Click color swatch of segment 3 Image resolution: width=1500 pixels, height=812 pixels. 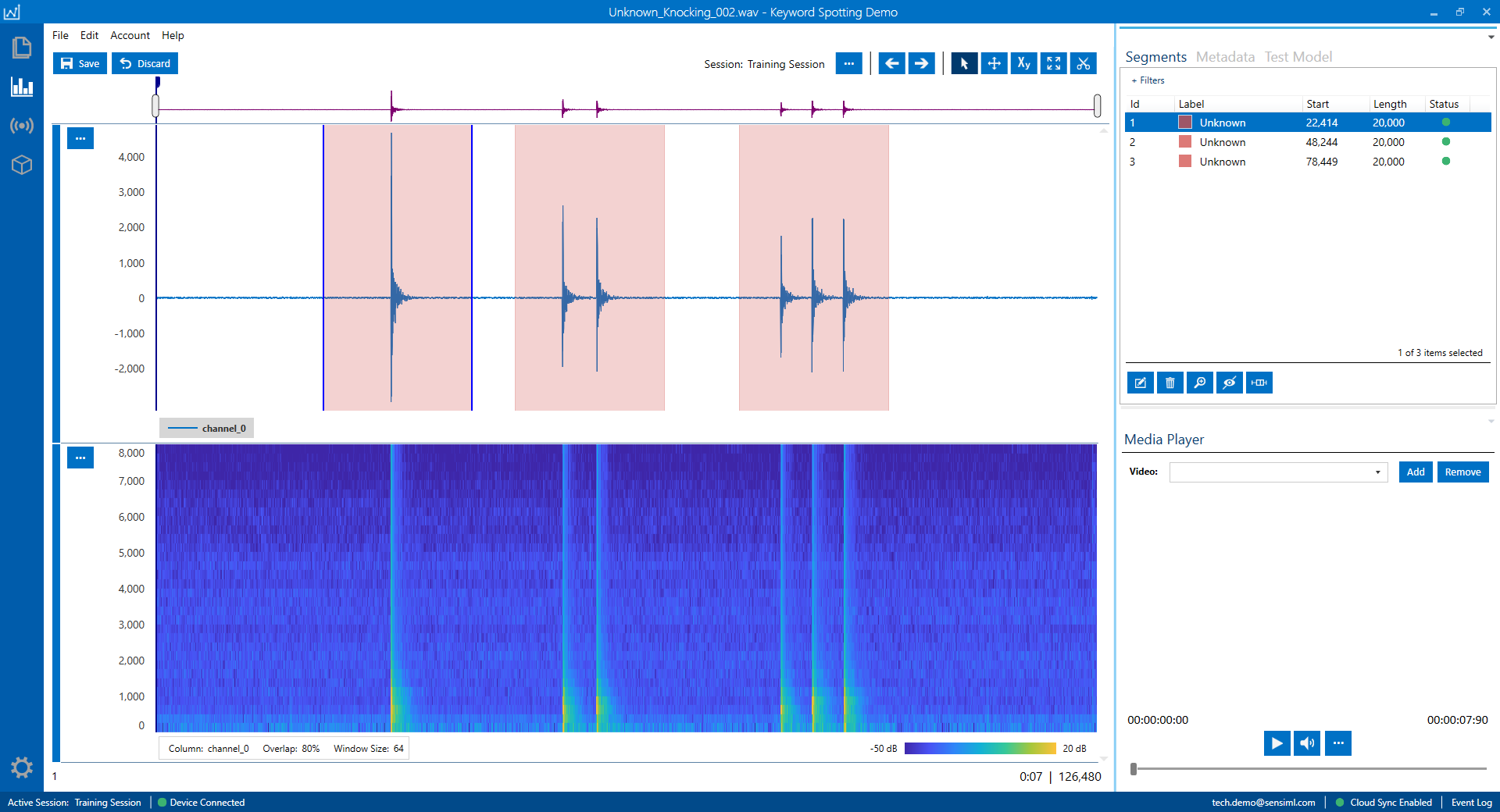(1185, 162)
